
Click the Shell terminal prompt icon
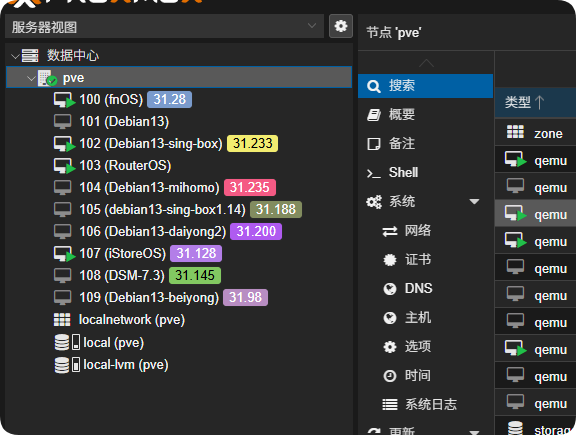(x=374, y=173)
